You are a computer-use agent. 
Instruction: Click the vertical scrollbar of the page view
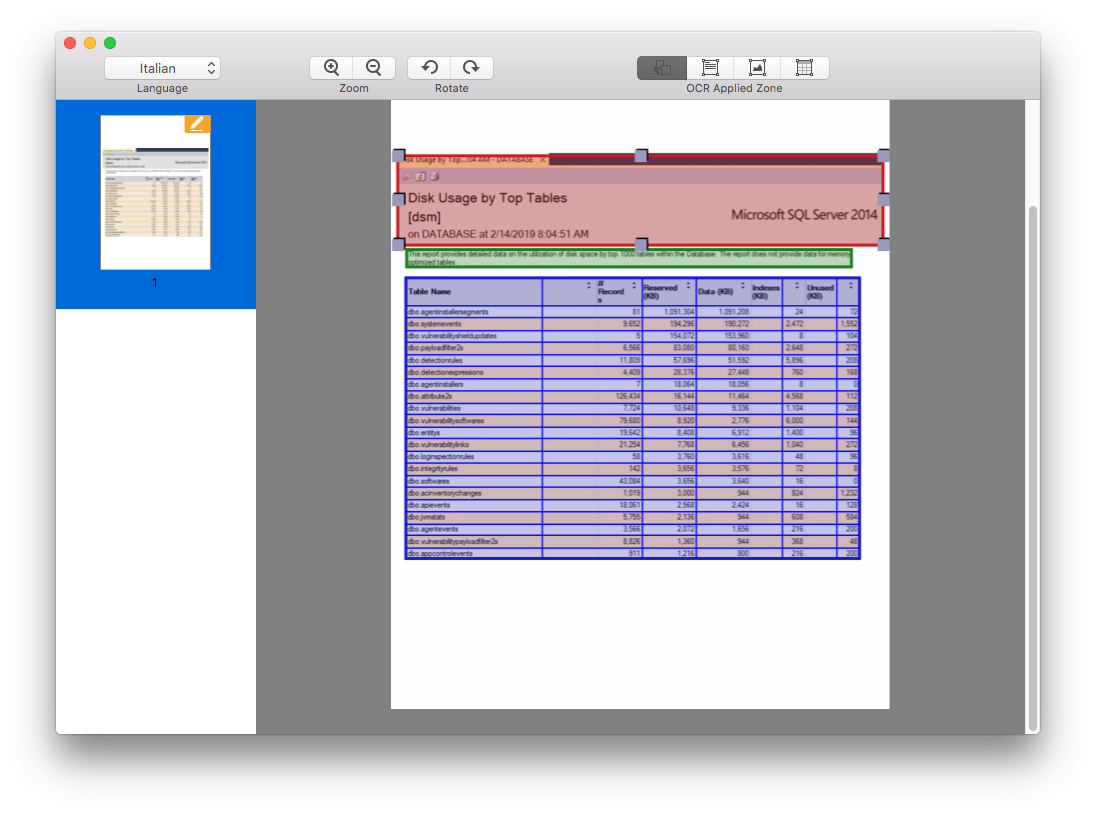tap(1032, 468)
